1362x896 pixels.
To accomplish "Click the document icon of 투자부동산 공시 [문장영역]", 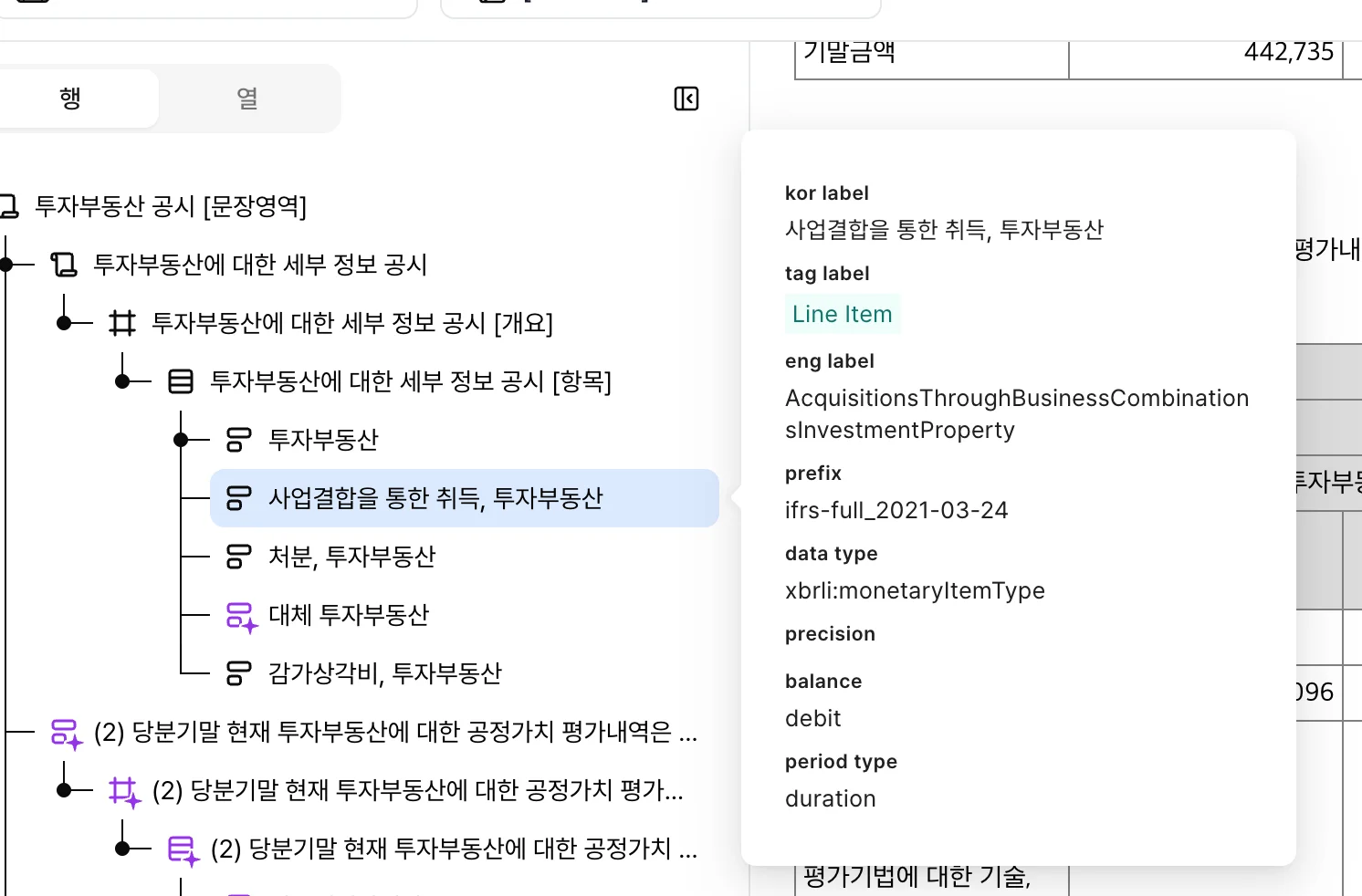I will pyautogui.click(x=12, y=205).
